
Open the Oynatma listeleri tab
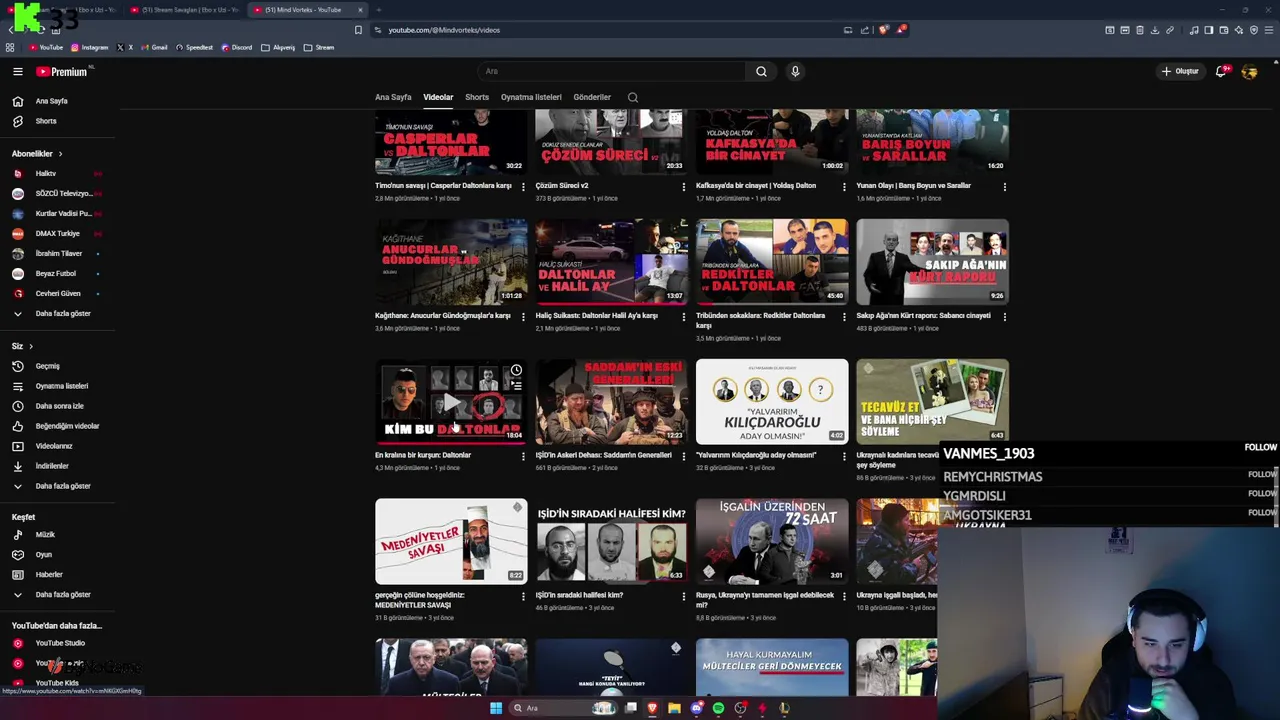pyautogui.click(x=531, y=97)
